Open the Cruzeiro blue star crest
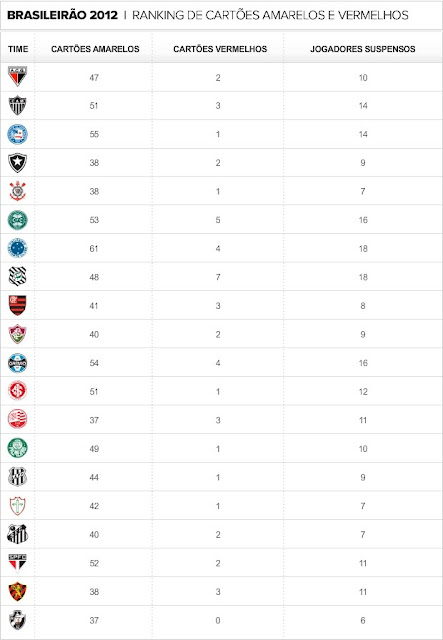The image size is (443, 640). 18,248
